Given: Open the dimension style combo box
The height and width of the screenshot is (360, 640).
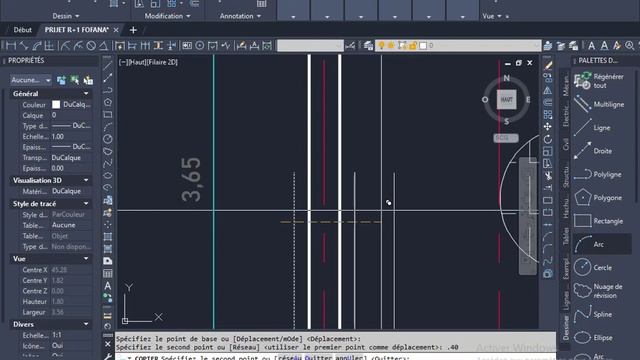Looking at the screenshot, I should tap(310, 46).
